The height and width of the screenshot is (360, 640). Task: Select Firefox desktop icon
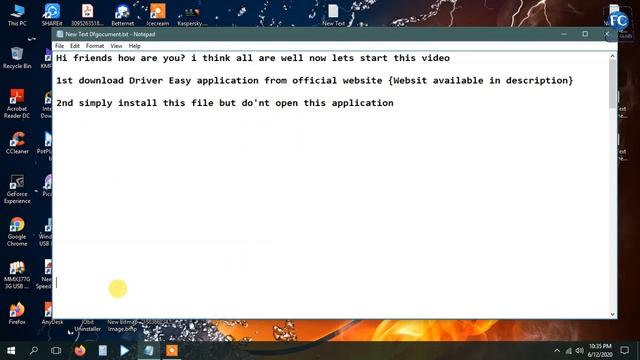point(17,313)
